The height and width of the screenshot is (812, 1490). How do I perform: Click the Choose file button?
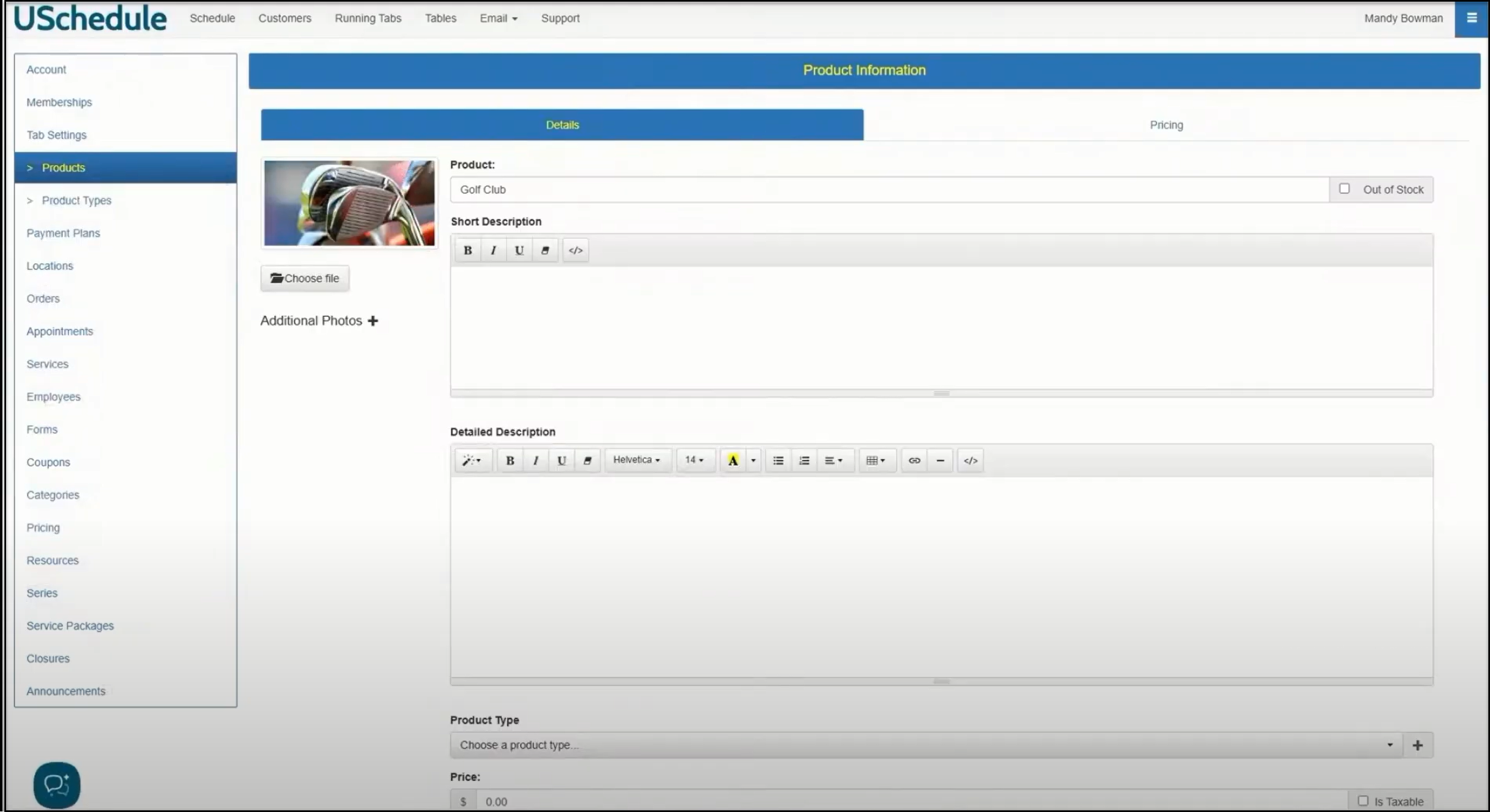coord(305,278)
